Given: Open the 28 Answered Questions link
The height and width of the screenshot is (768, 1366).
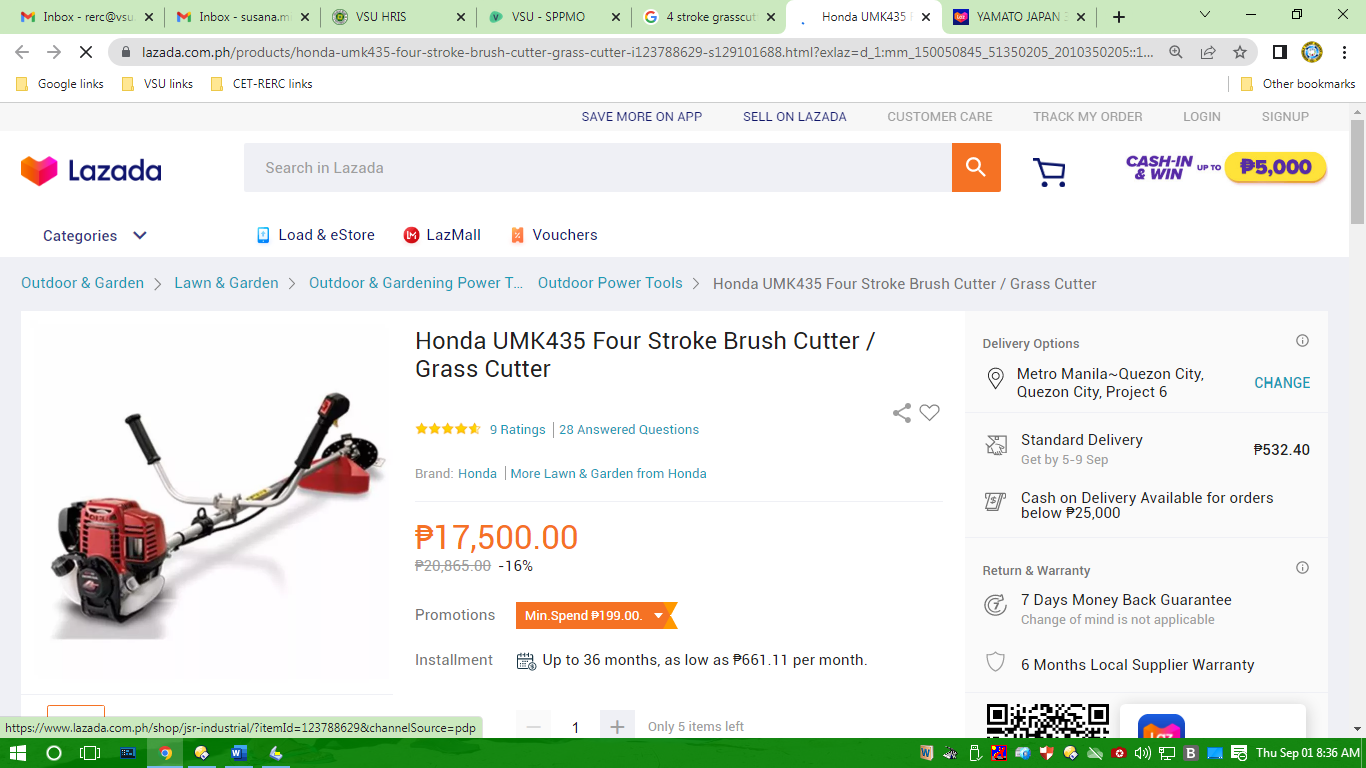Looking at the screenshot, I should coord(629,430).
